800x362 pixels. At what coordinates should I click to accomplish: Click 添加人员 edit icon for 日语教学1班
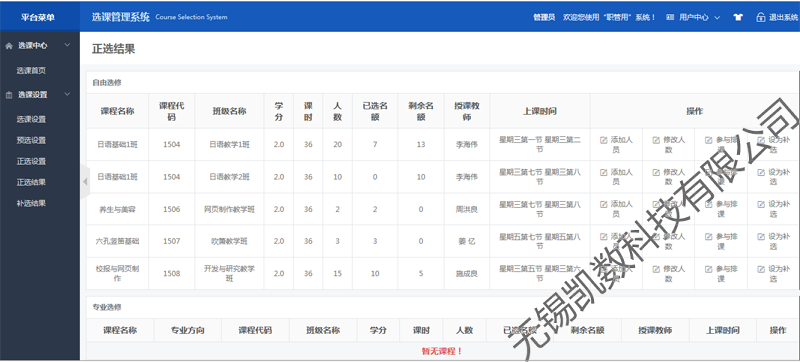tap(604, 140)
